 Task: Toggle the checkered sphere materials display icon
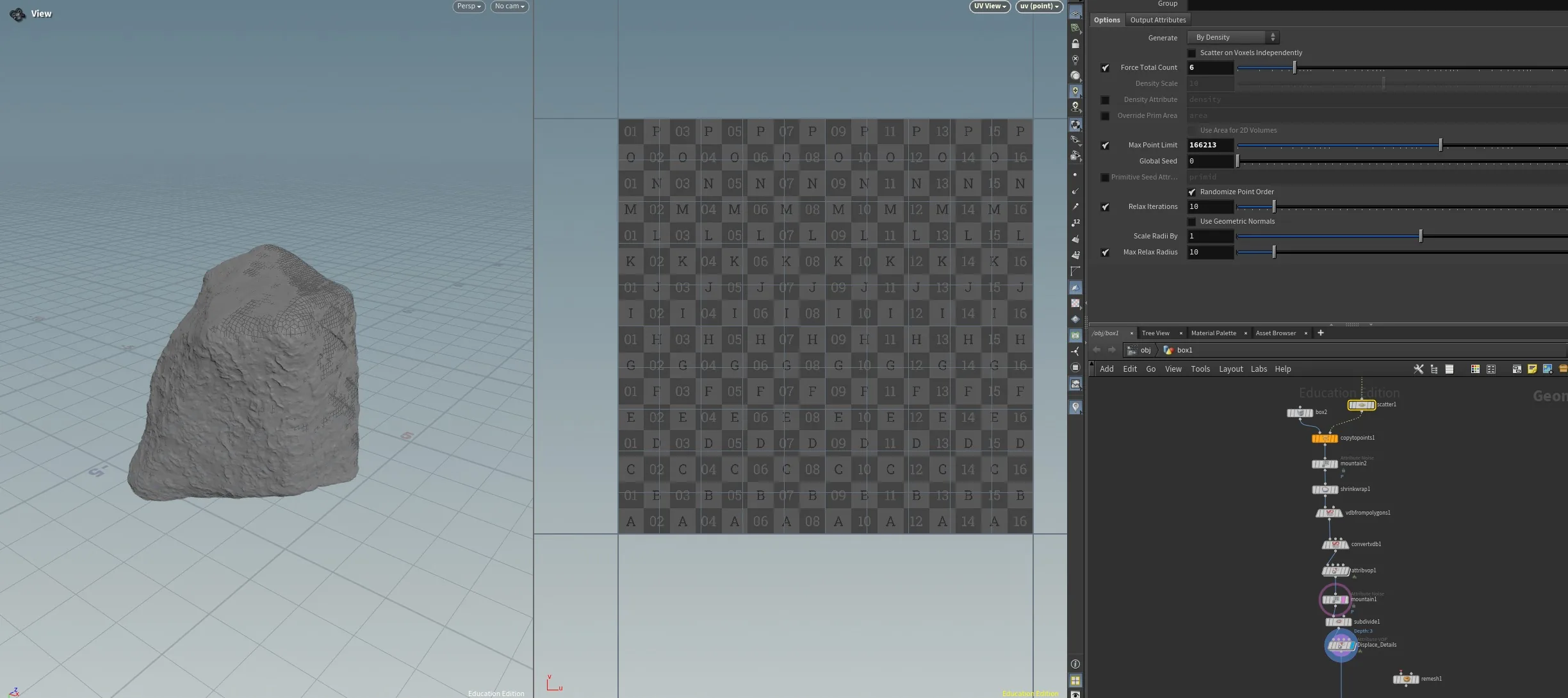pos(1075,125)
